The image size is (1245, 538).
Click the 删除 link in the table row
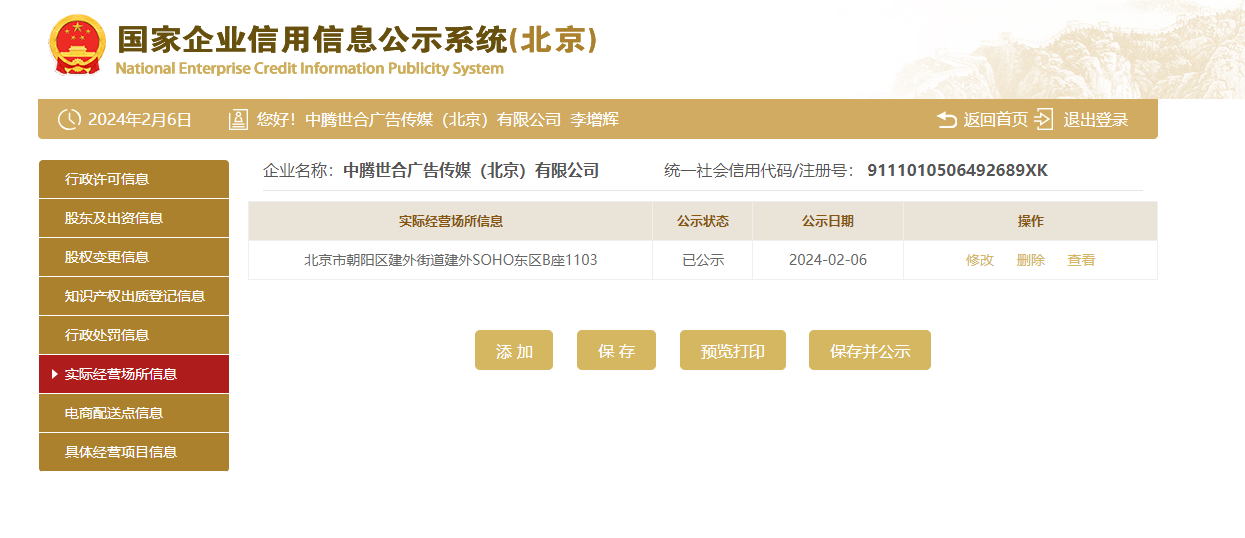click(x=1031, y=260)
